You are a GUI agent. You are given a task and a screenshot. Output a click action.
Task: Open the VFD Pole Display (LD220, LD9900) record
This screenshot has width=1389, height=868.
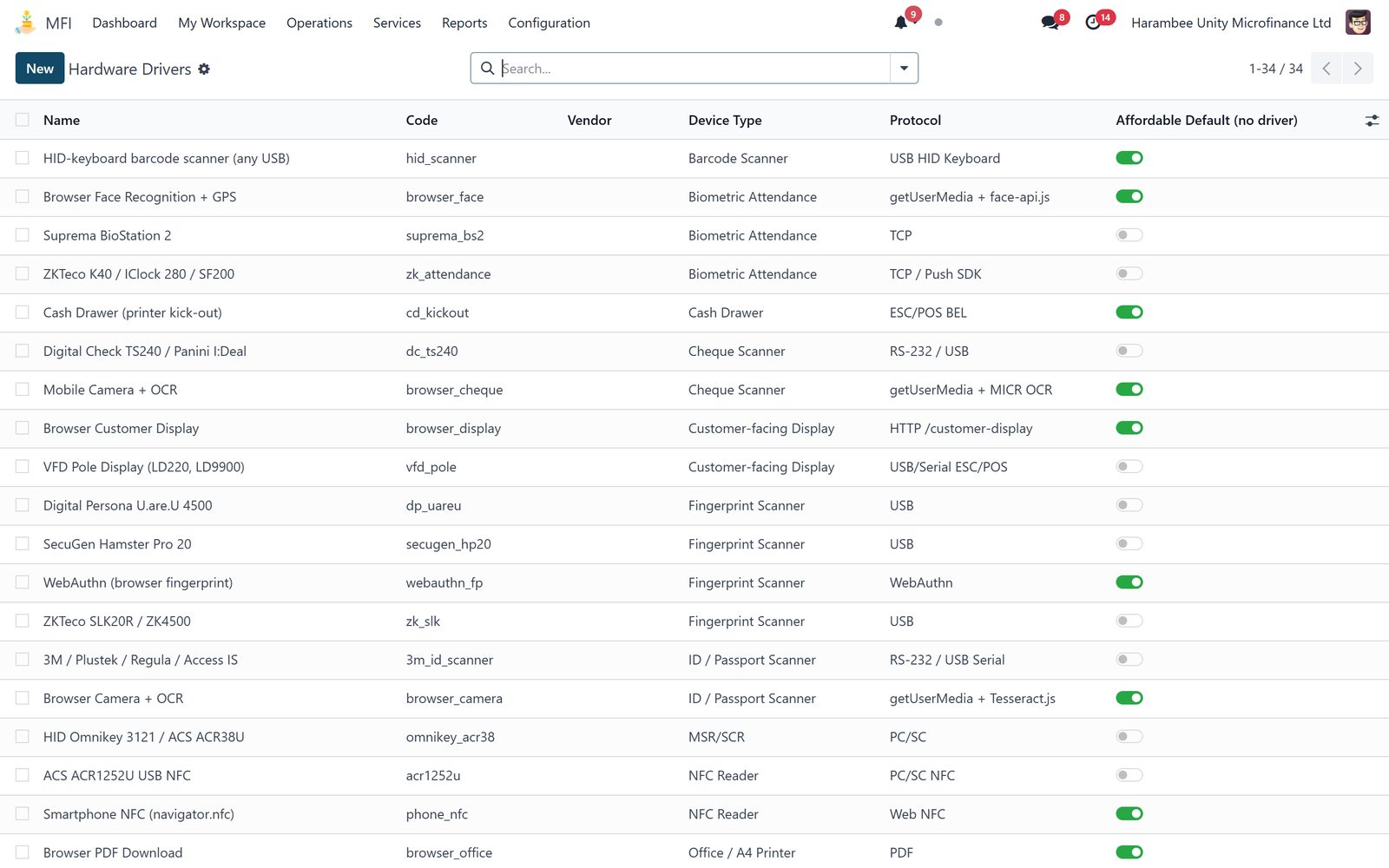(144, 467)
